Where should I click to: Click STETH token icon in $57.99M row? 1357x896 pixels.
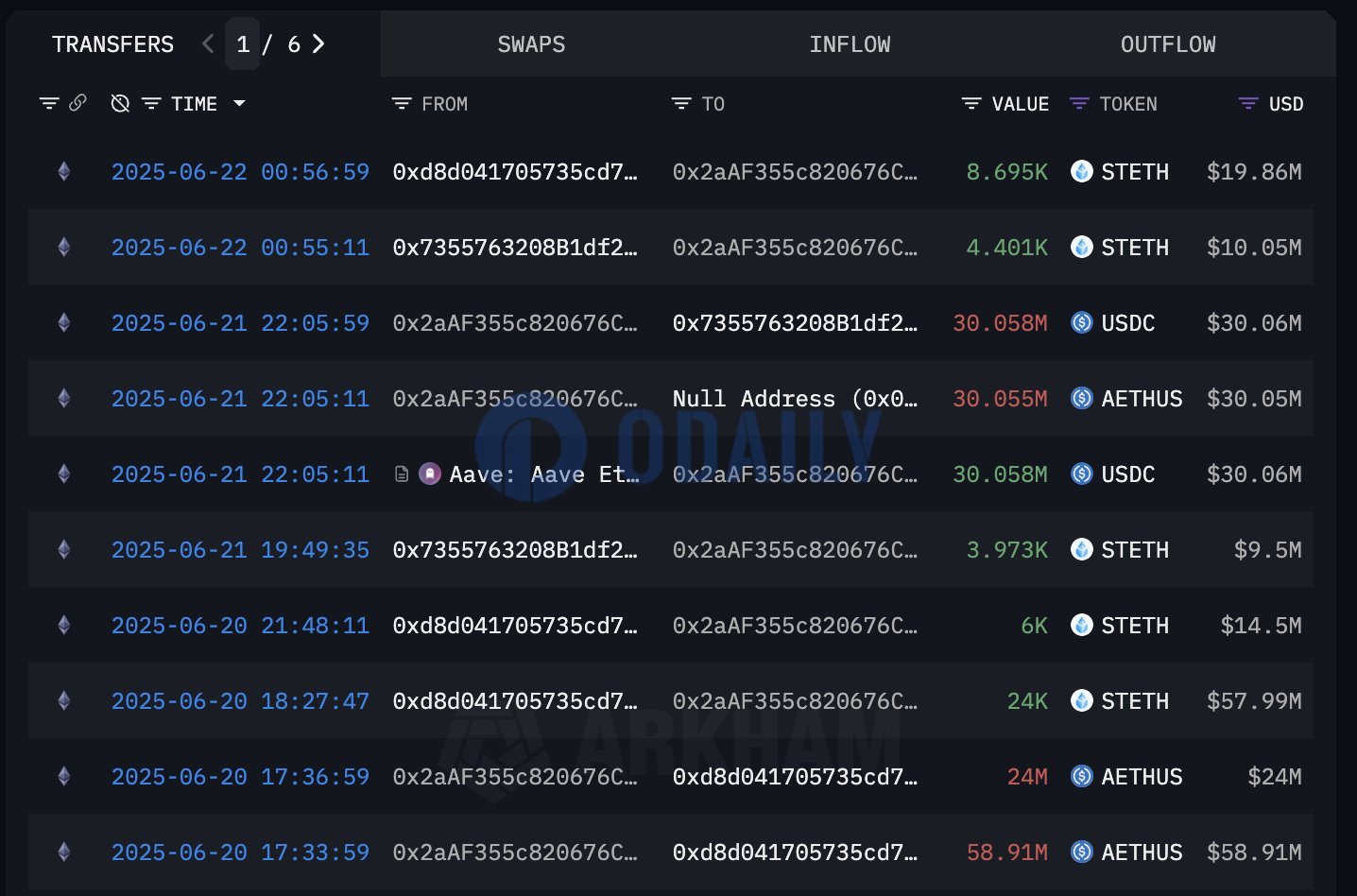(x=1082, y=700)
